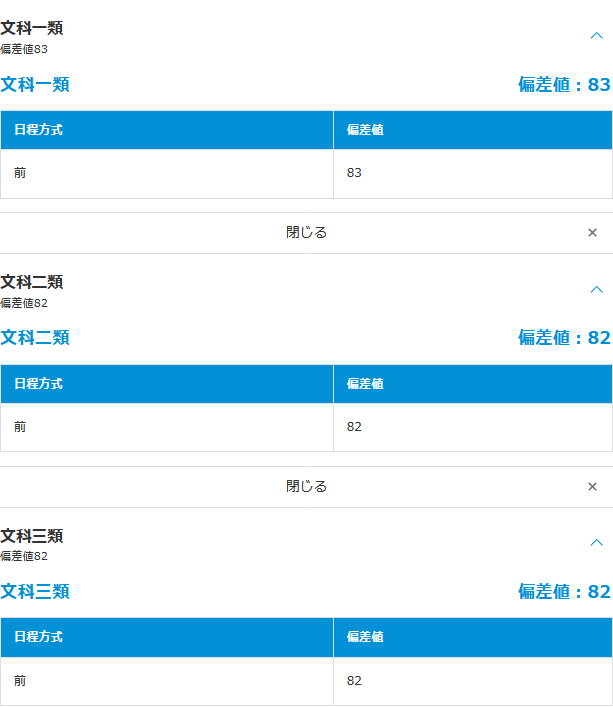The image size is (613, 707).
Task: Collapse the 文科一類 section chevron
Action: click(x=597, y=36)
